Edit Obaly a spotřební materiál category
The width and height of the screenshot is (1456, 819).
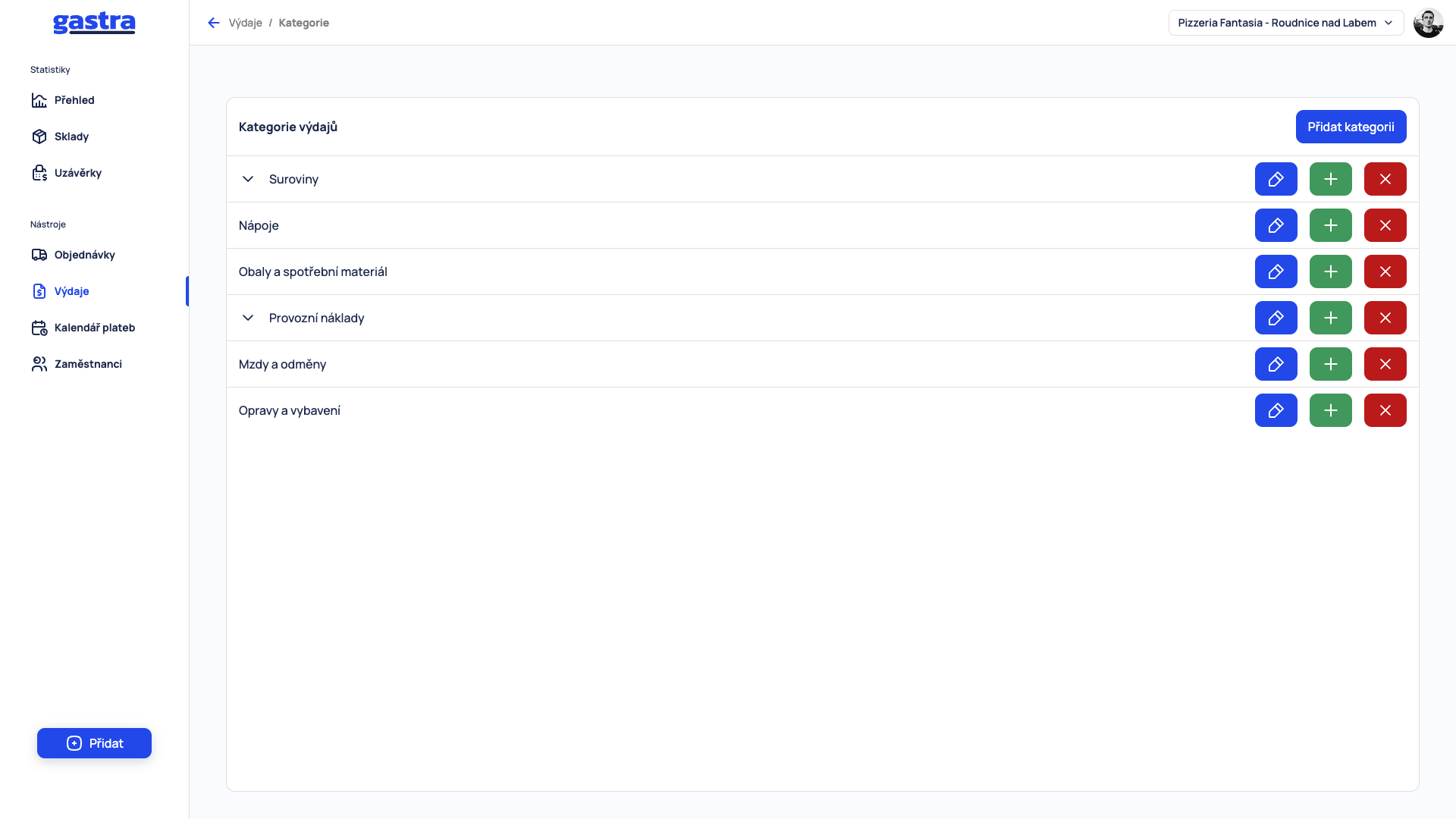click(1276, 271)
